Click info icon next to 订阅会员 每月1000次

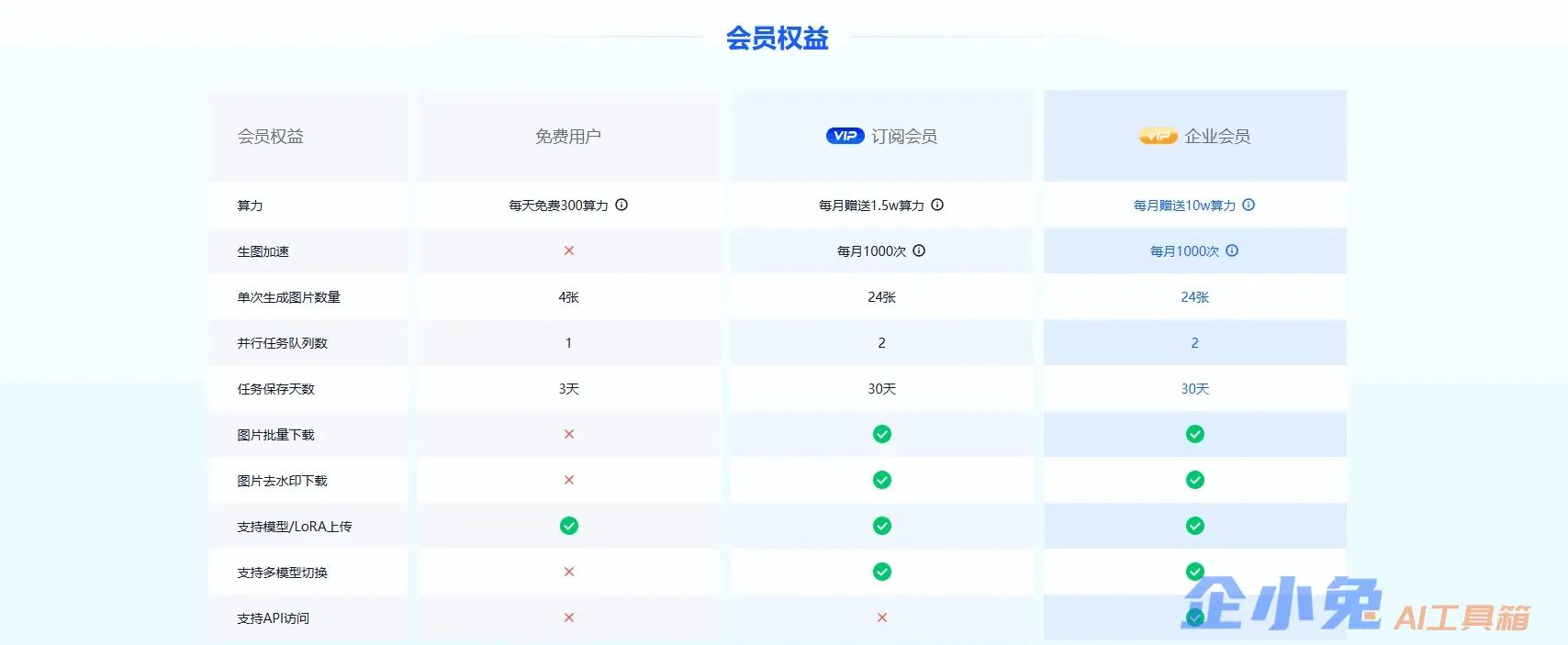point(919,250)
